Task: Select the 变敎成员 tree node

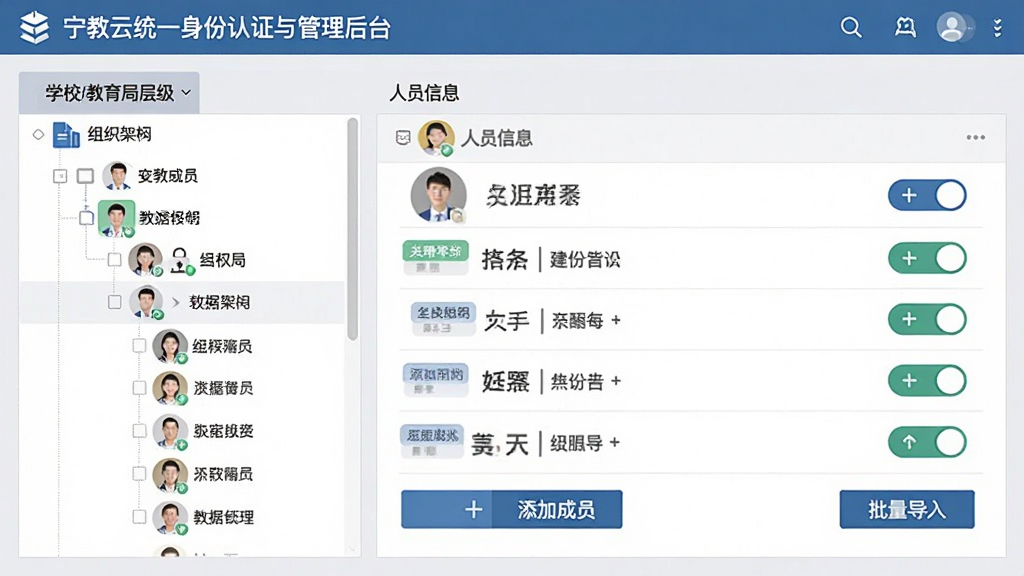Action: point(167,176)
